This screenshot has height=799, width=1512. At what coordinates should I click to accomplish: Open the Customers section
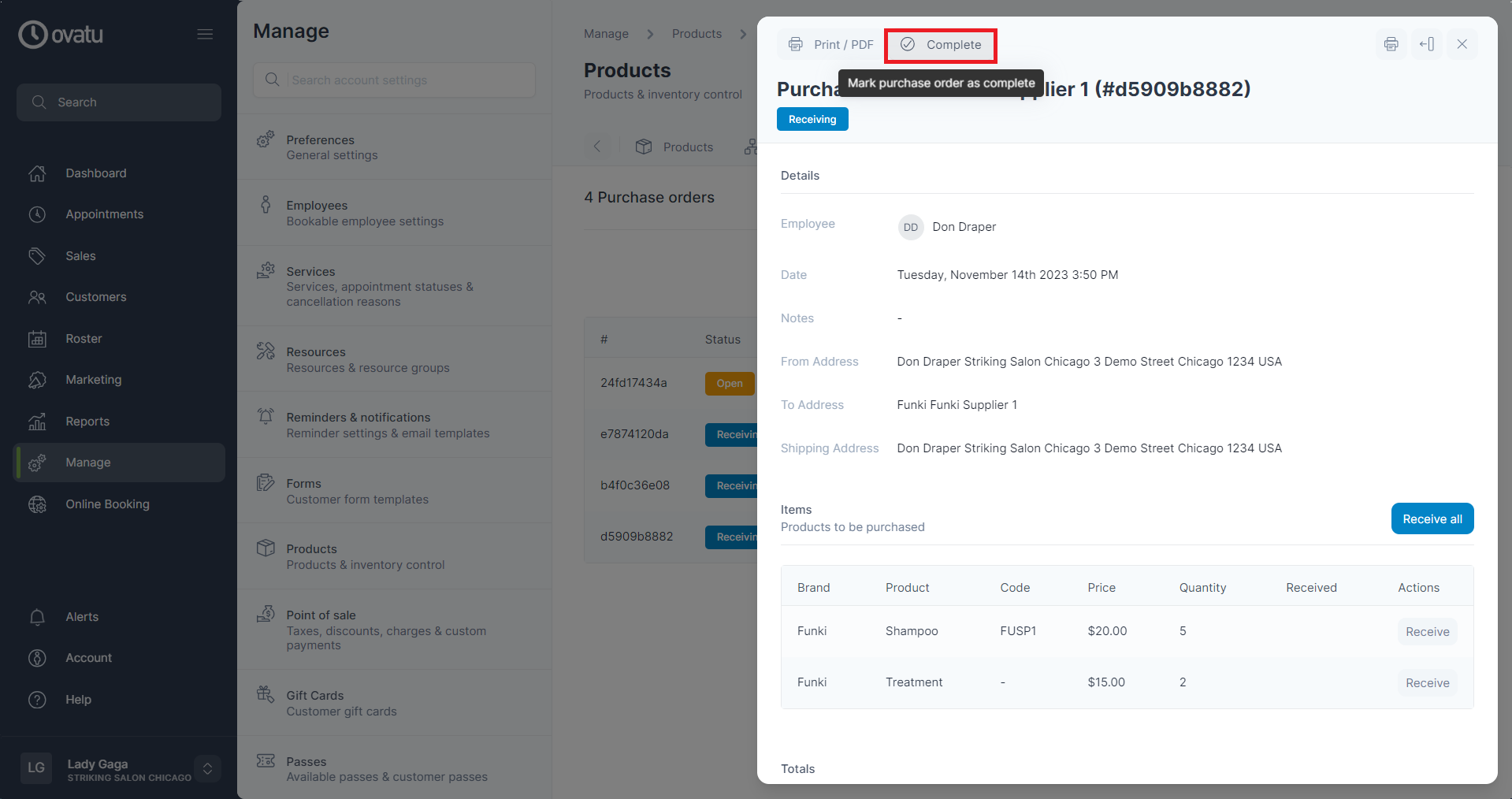[96, 296]
